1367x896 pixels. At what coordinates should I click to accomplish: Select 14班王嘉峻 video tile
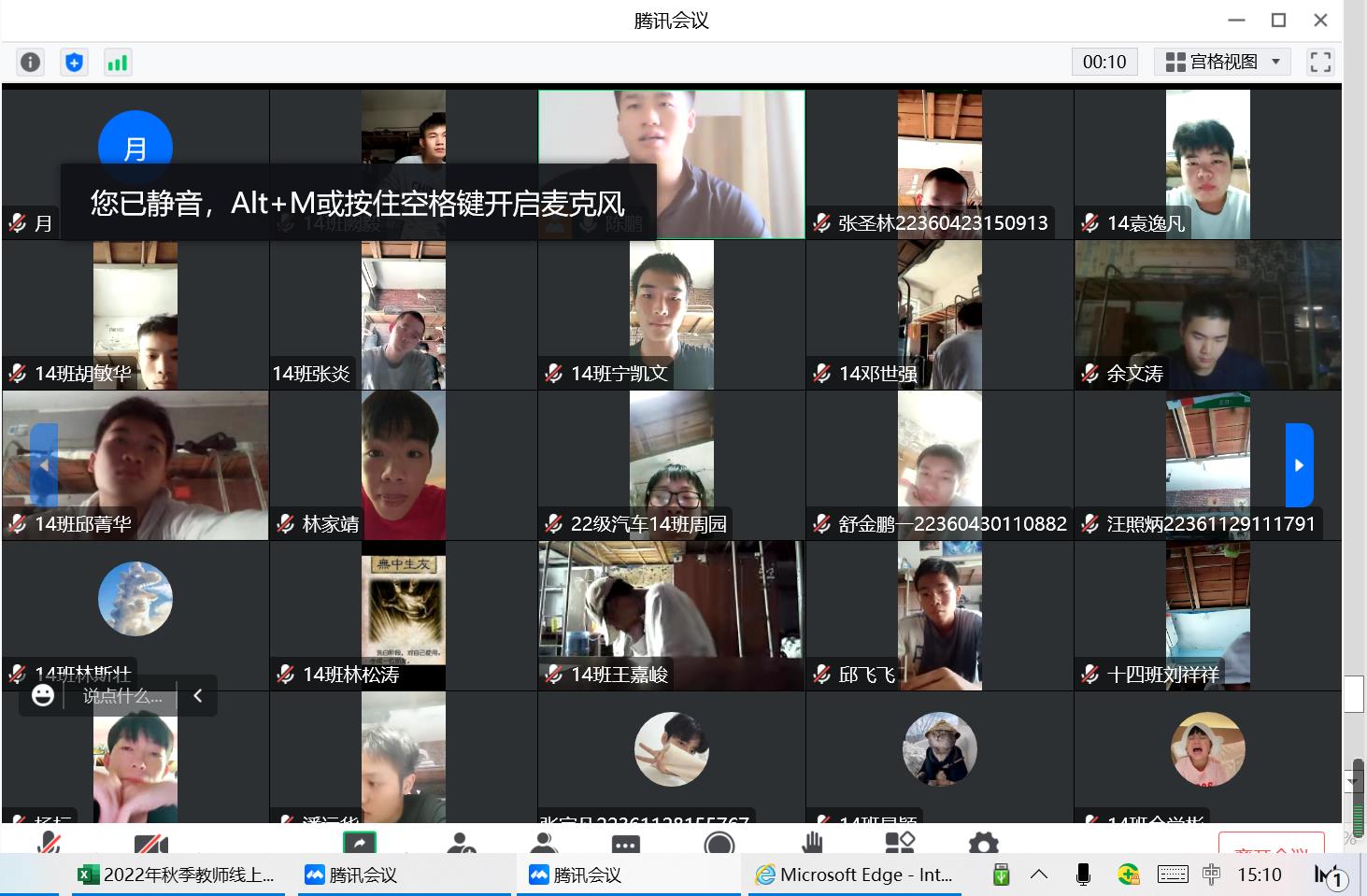click(x=671, y=616)
